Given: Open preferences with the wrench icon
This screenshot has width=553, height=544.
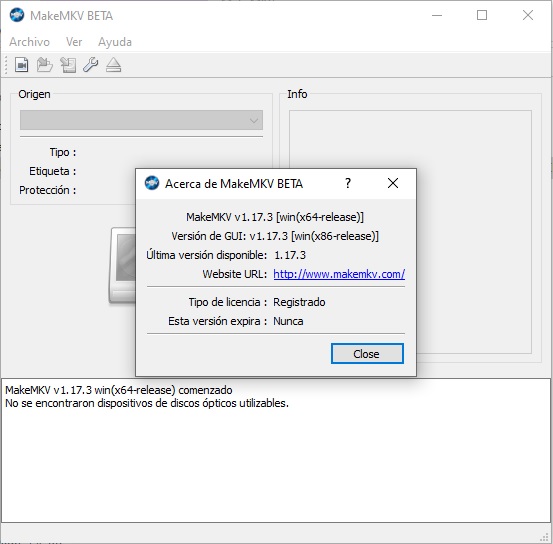Looking at the screenshot, I should coord(91,65).
